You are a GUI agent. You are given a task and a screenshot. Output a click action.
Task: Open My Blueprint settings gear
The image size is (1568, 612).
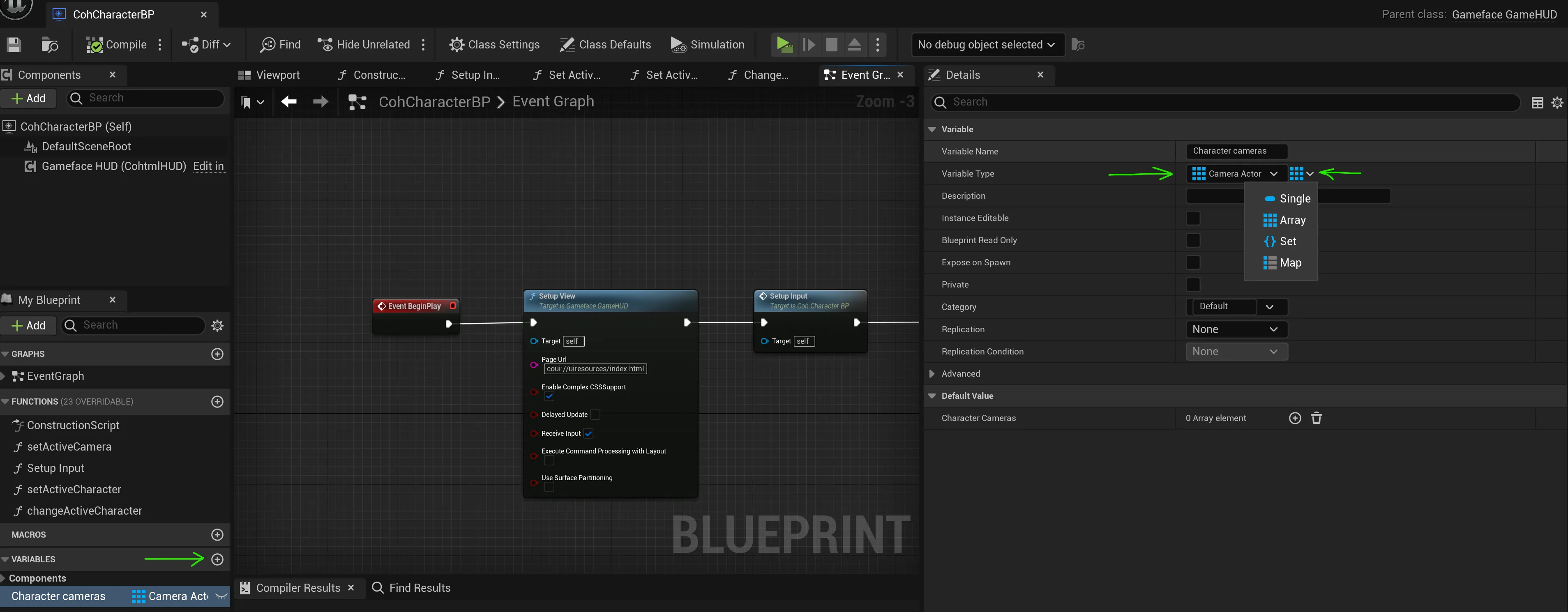217,325
